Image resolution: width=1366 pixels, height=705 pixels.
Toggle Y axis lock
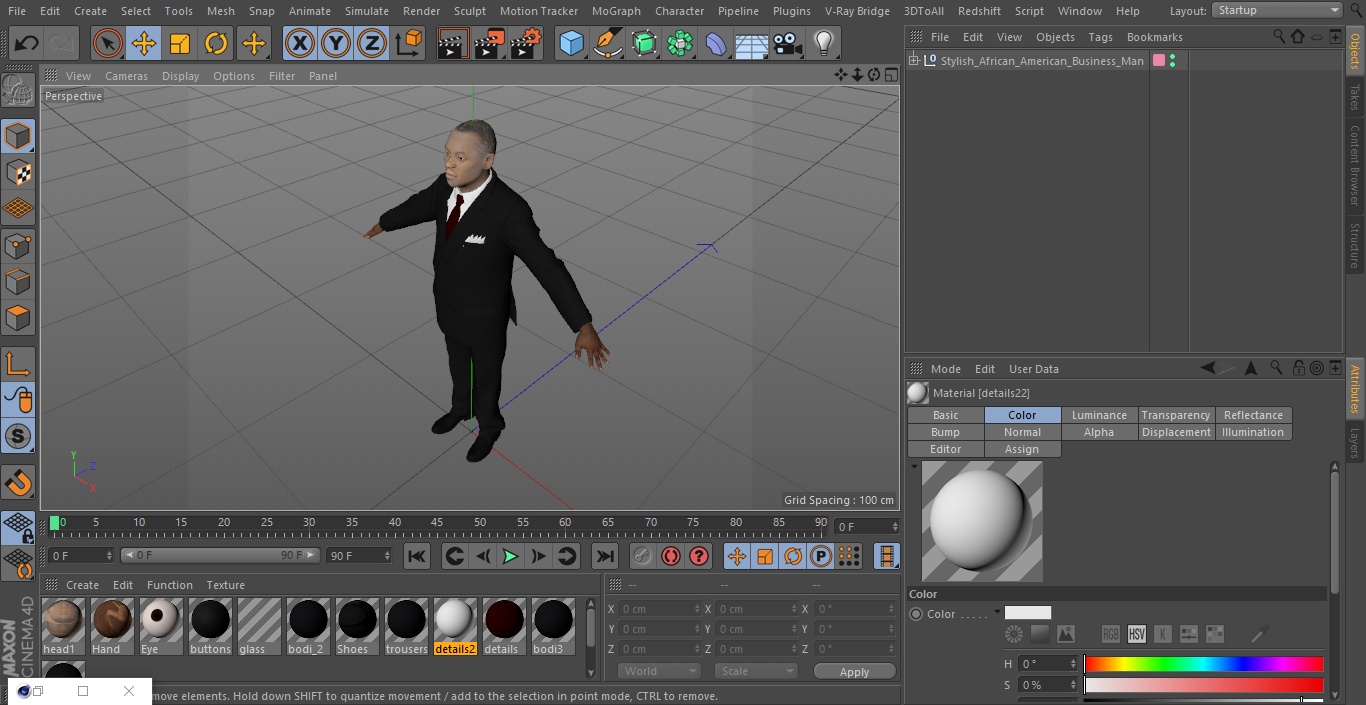(x=336, y=43)
